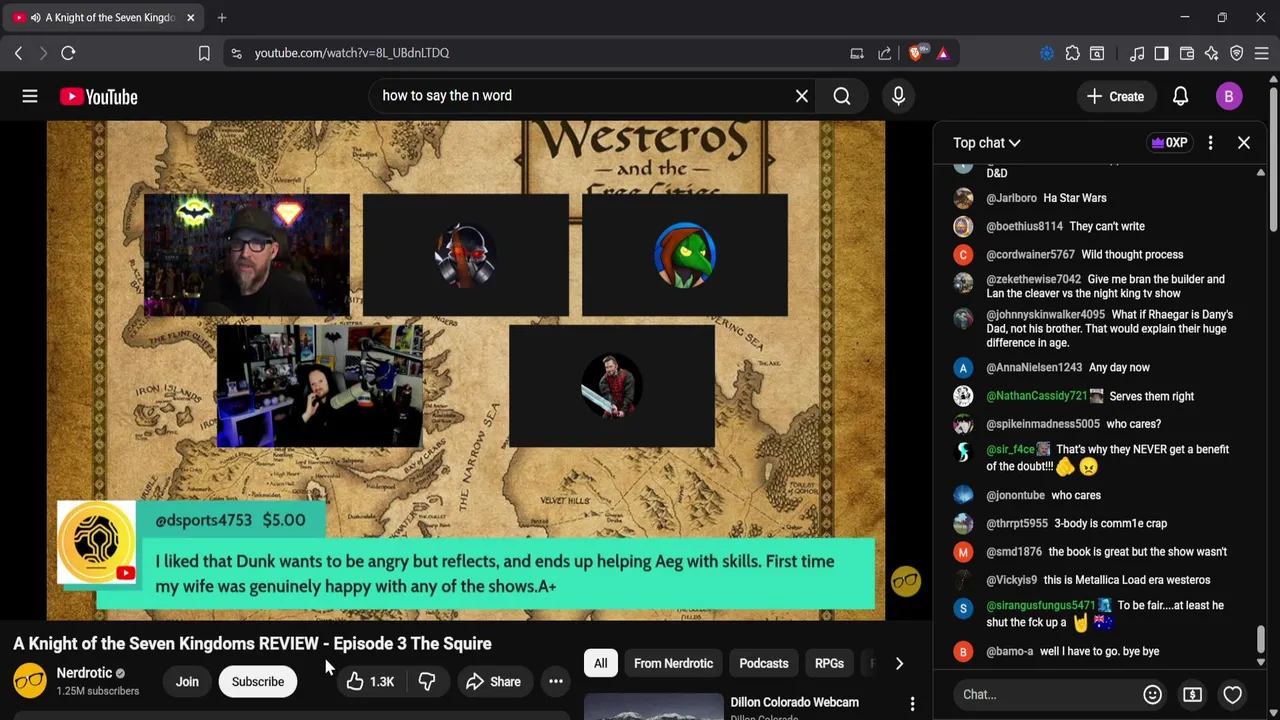Expand Top chat dropdown
This screenshot has height=720, width=1280.
click(x=987, y=143)
